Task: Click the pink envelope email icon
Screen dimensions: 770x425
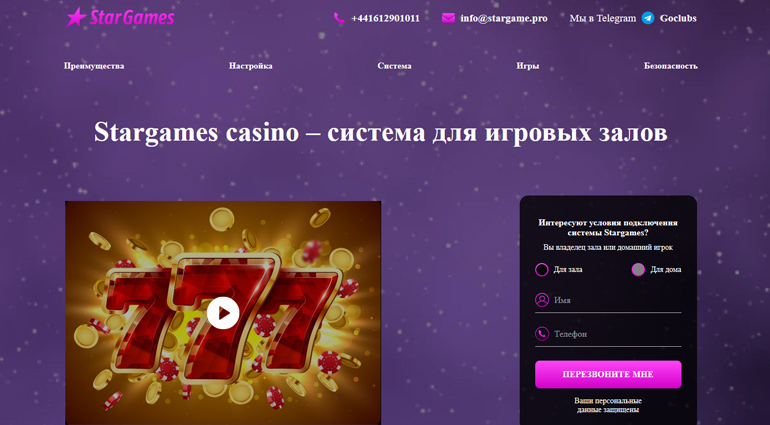Action: click(448, 18)
